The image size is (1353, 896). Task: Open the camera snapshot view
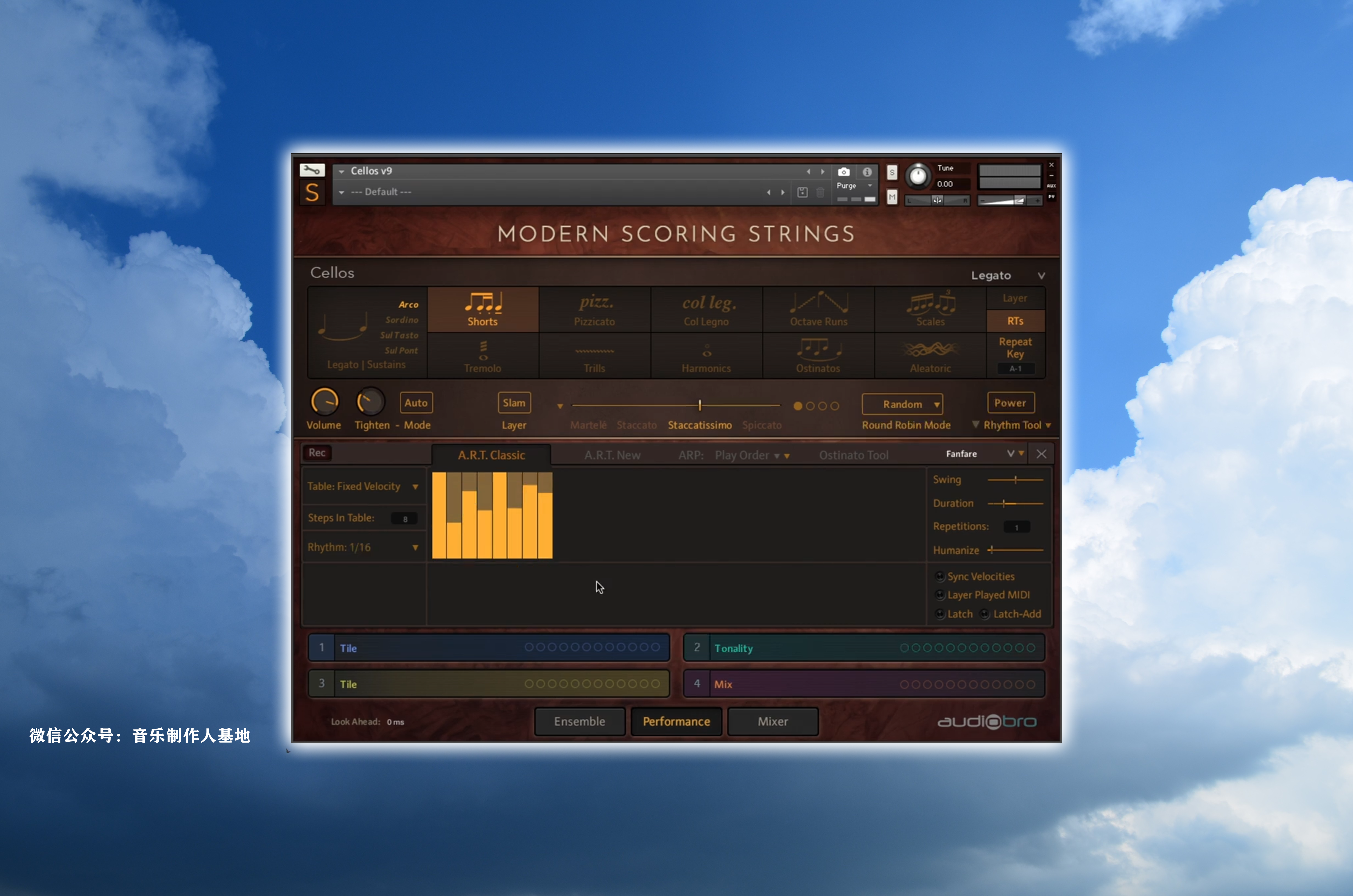click(843, 172)
